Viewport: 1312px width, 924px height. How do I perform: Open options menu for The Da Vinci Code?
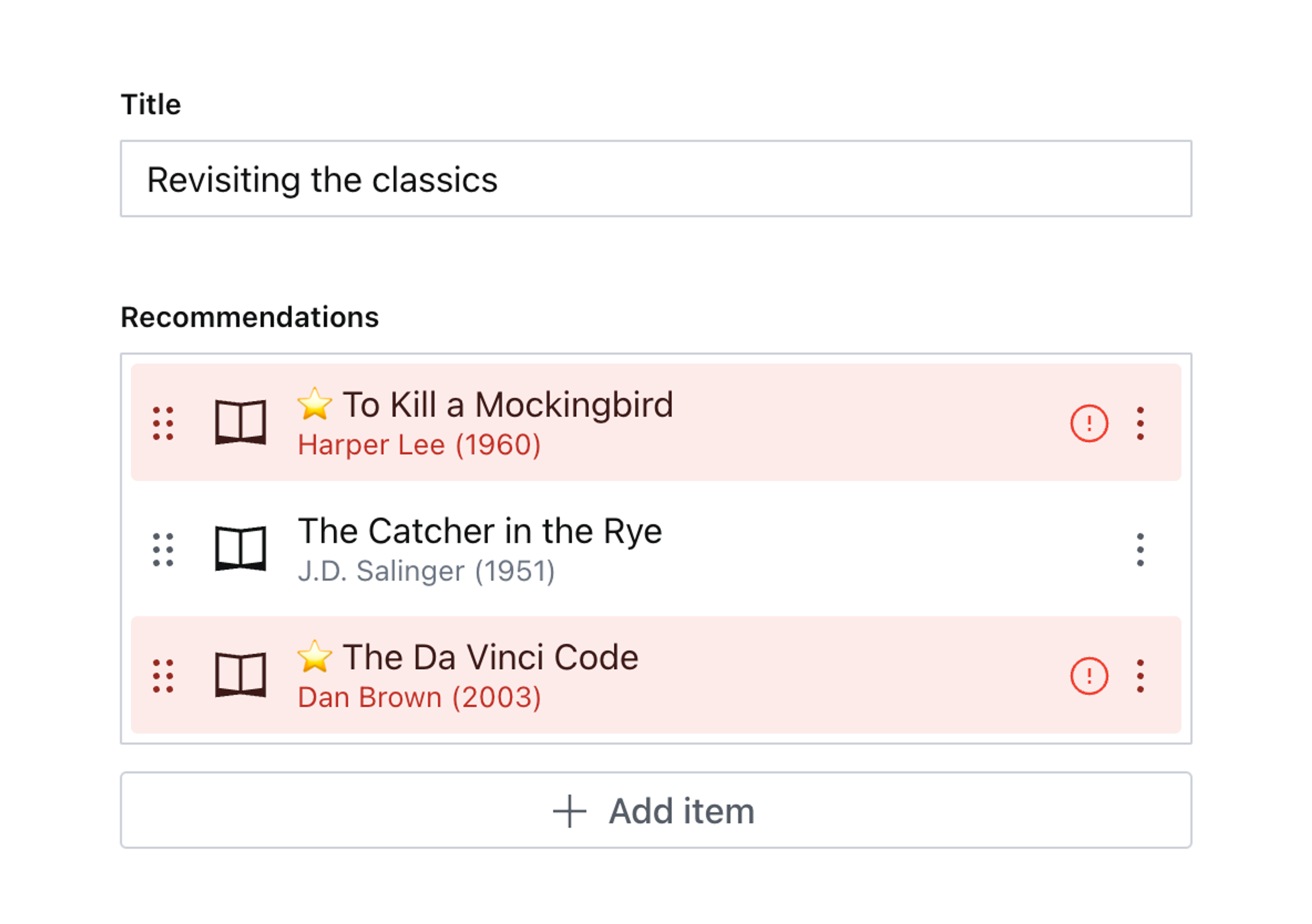(1140, 676)
